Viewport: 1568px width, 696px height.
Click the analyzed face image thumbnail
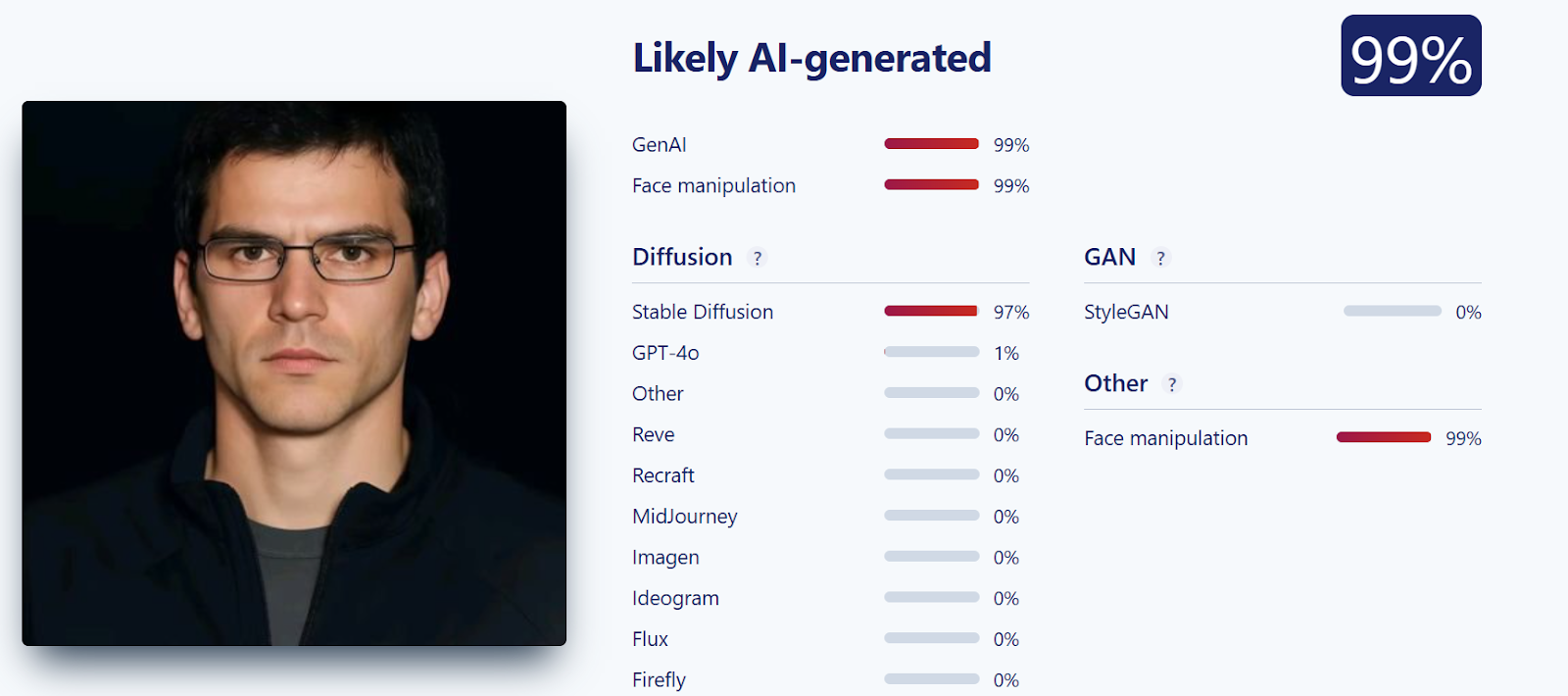pyautogui.click(x=294, y=373)
